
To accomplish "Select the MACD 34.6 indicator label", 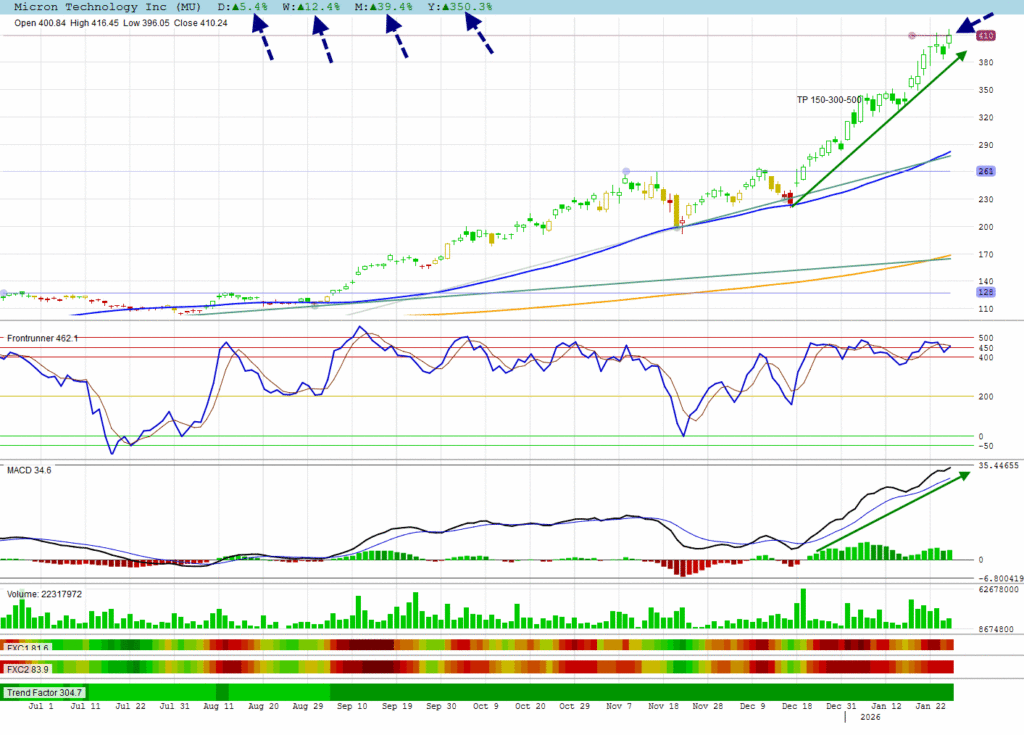I will click(x=28, y=469).
